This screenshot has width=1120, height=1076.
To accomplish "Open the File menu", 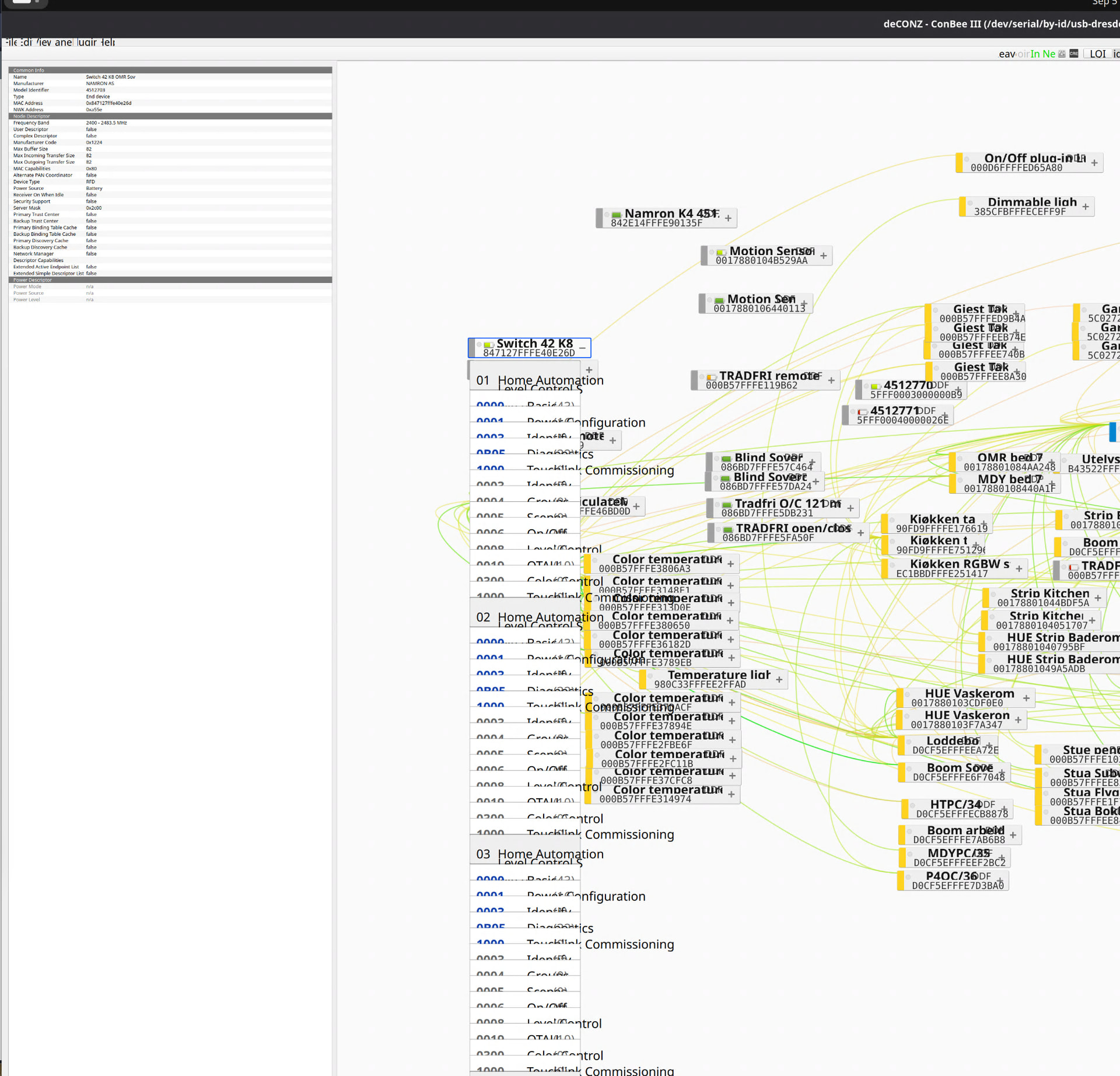I will point(12,42).
